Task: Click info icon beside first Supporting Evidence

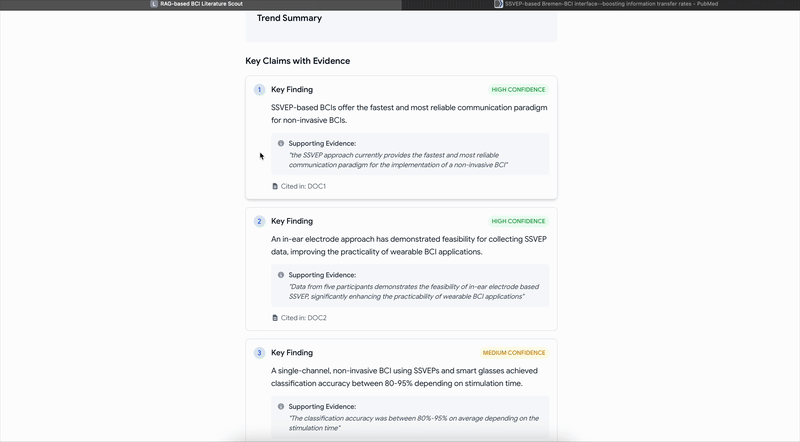Action: [281, 143]
